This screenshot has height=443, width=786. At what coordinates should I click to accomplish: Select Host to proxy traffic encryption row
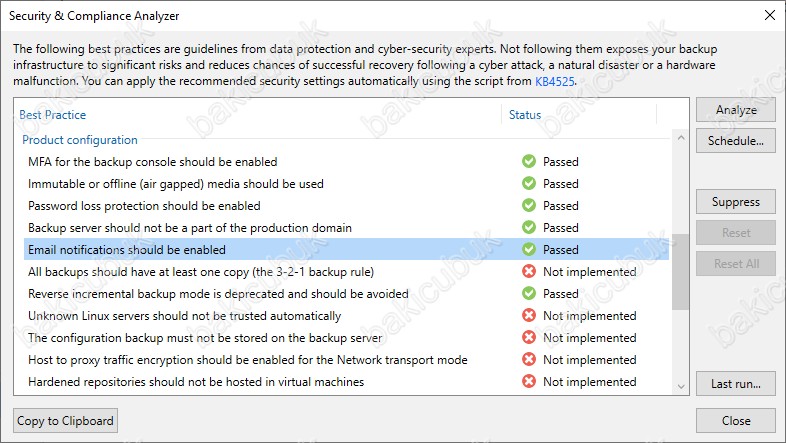click(346, 360)
